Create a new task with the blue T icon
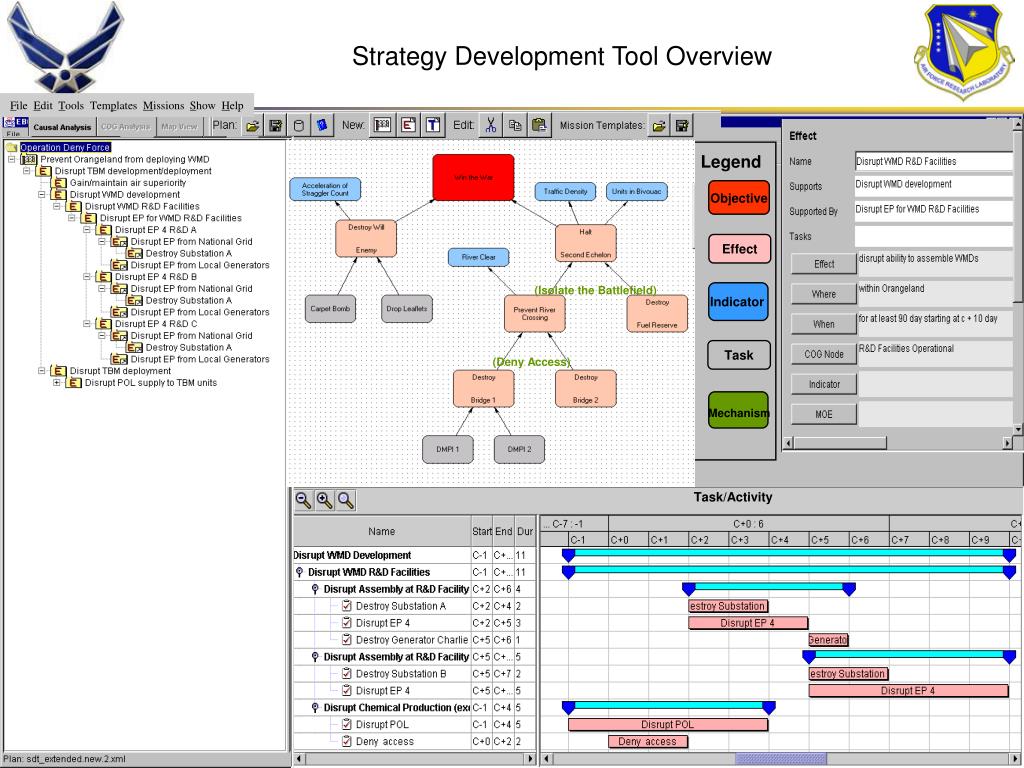 tap(433, 125)
